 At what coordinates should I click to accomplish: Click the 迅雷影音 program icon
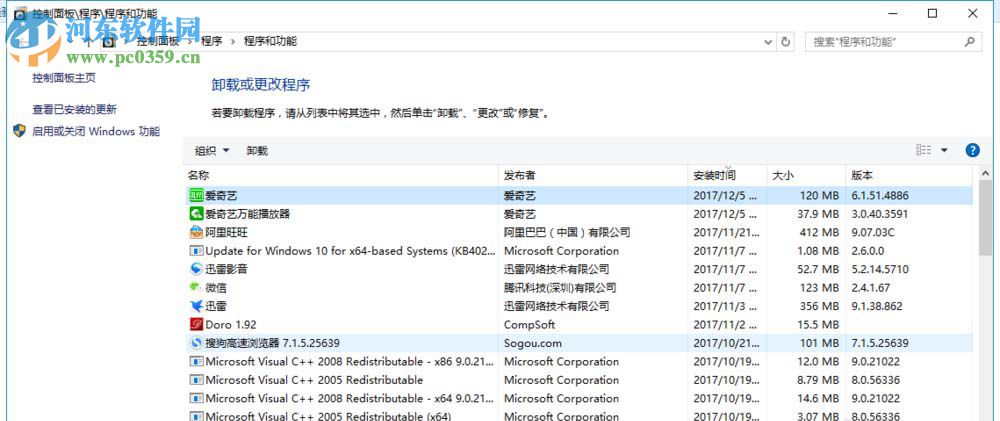(x=196, y=269)
